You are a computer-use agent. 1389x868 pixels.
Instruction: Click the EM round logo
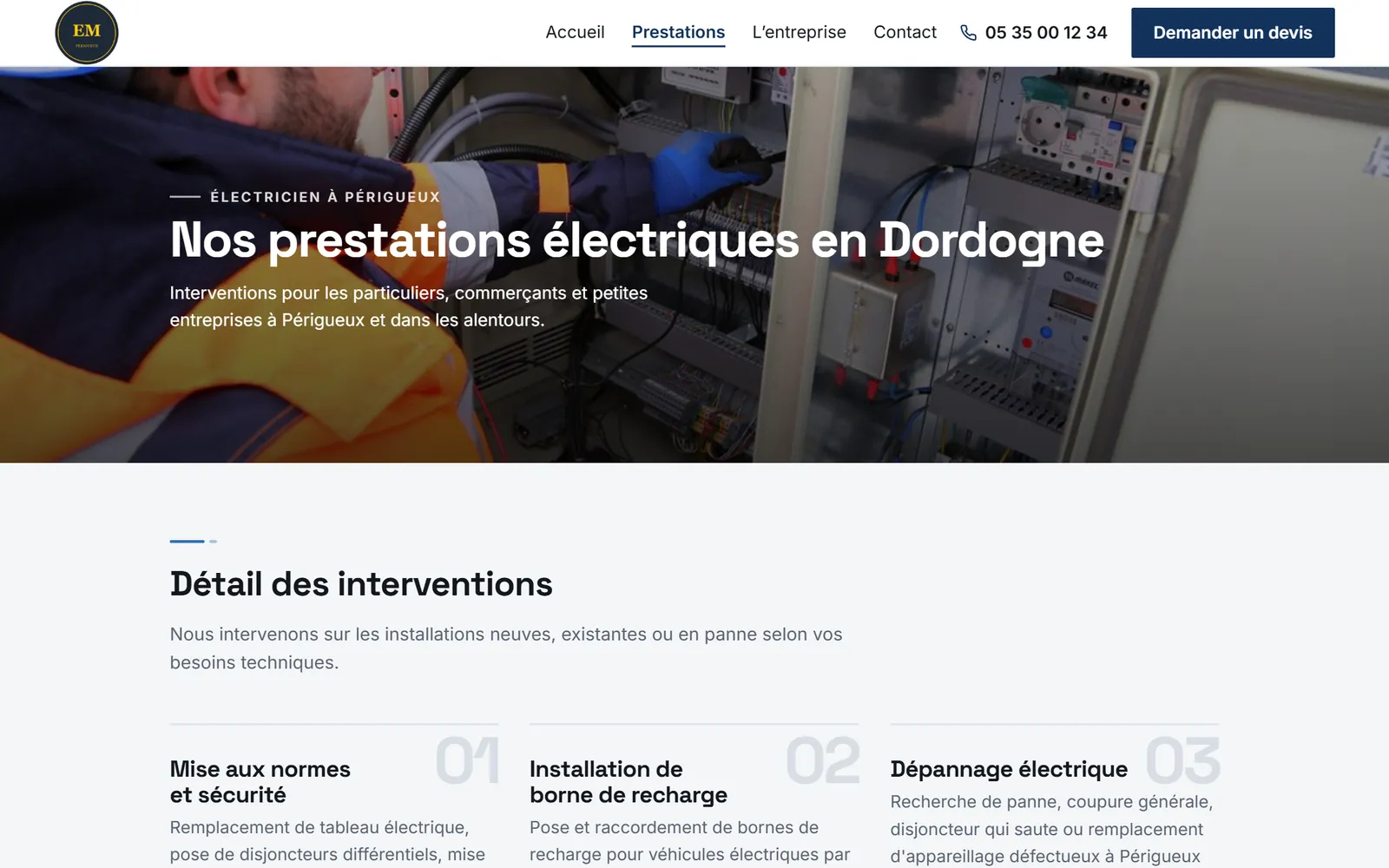87,33
